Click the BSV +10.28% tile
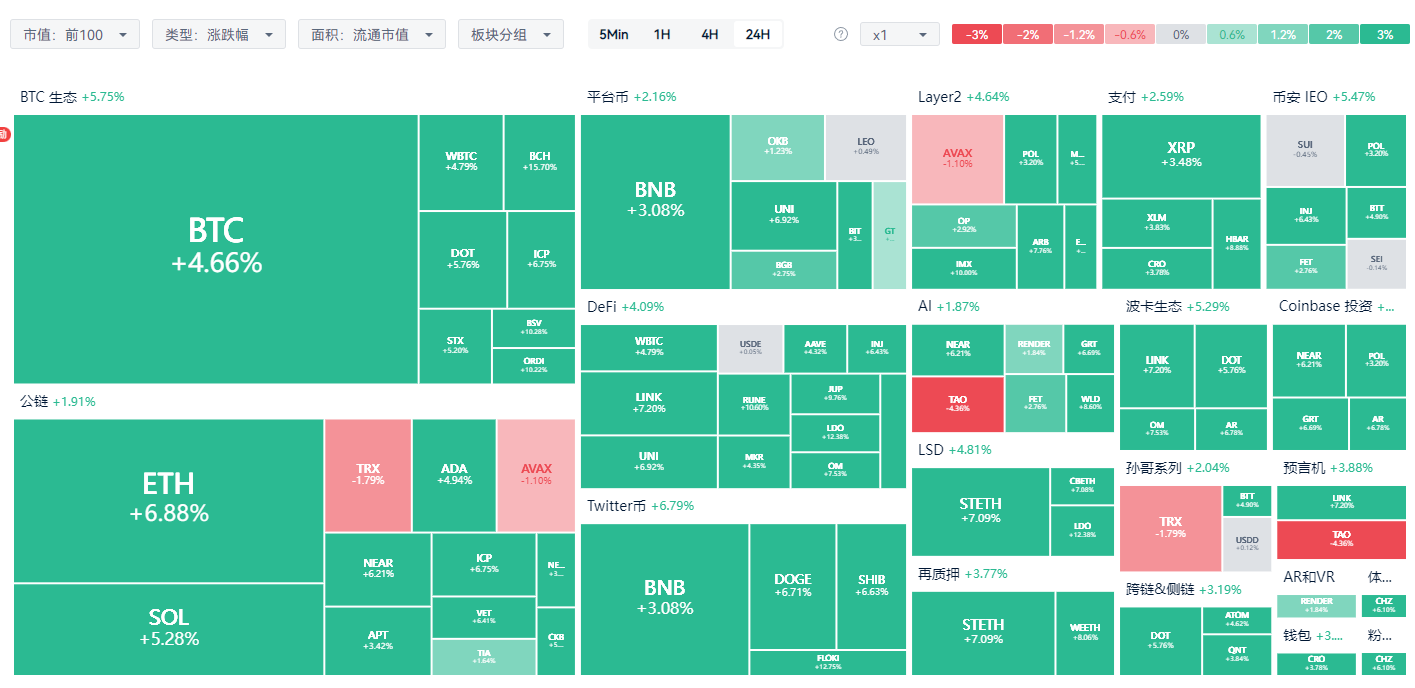Viewport: 1415px width, 688px height. 534,327
